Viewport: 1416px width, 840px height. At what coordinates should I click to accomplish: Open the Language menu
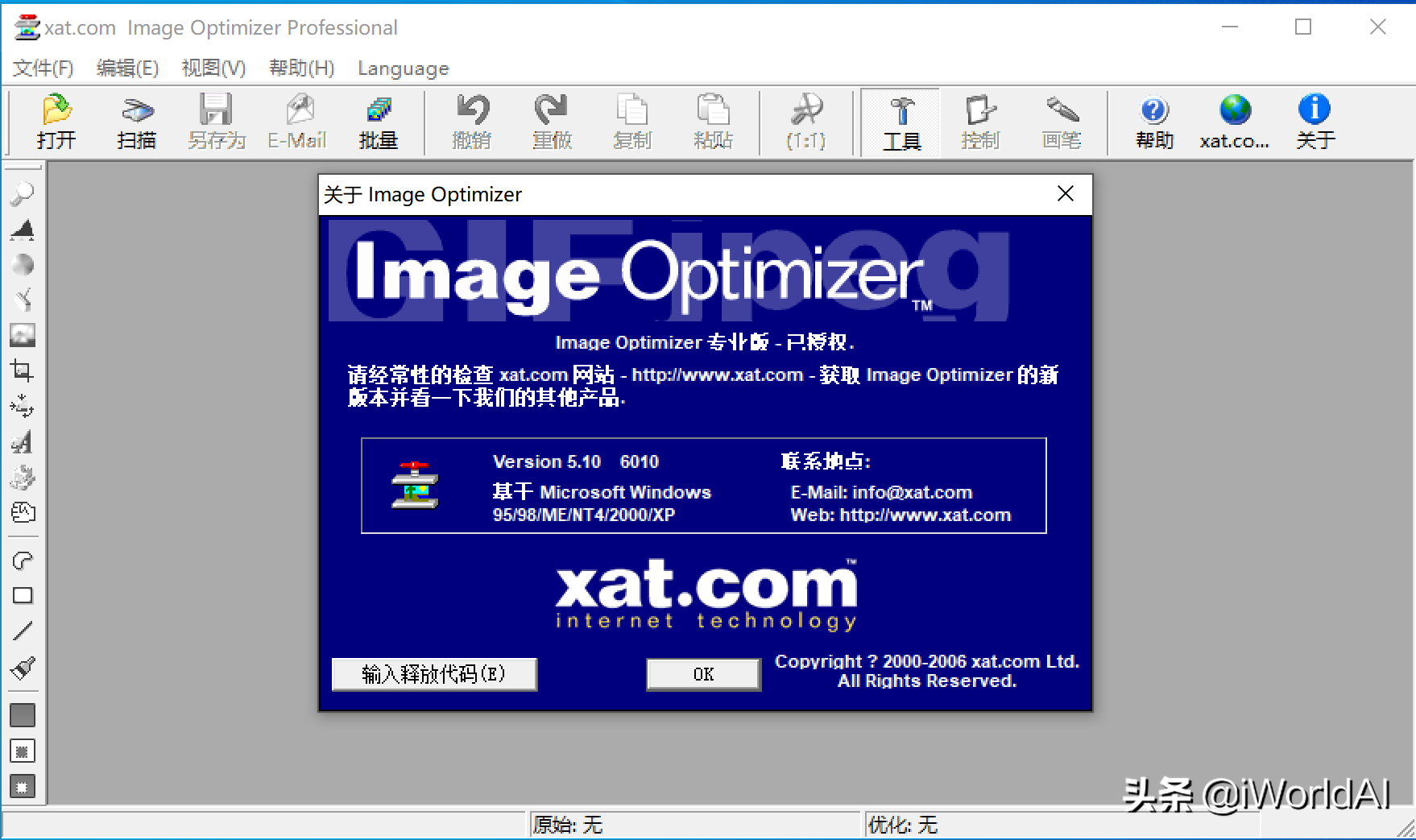403,68
